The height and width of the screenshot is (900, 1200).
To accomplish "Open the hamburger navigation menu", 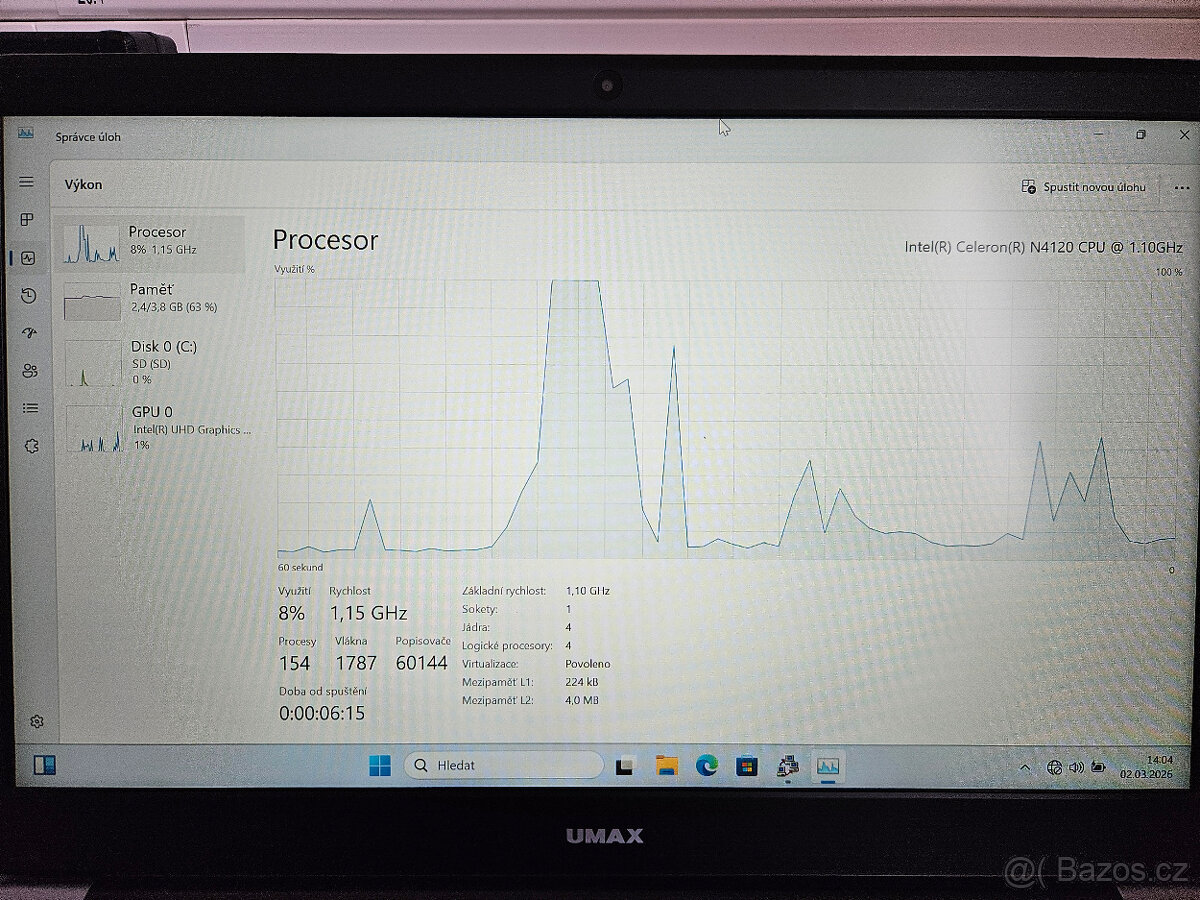I will coord(27,182).
